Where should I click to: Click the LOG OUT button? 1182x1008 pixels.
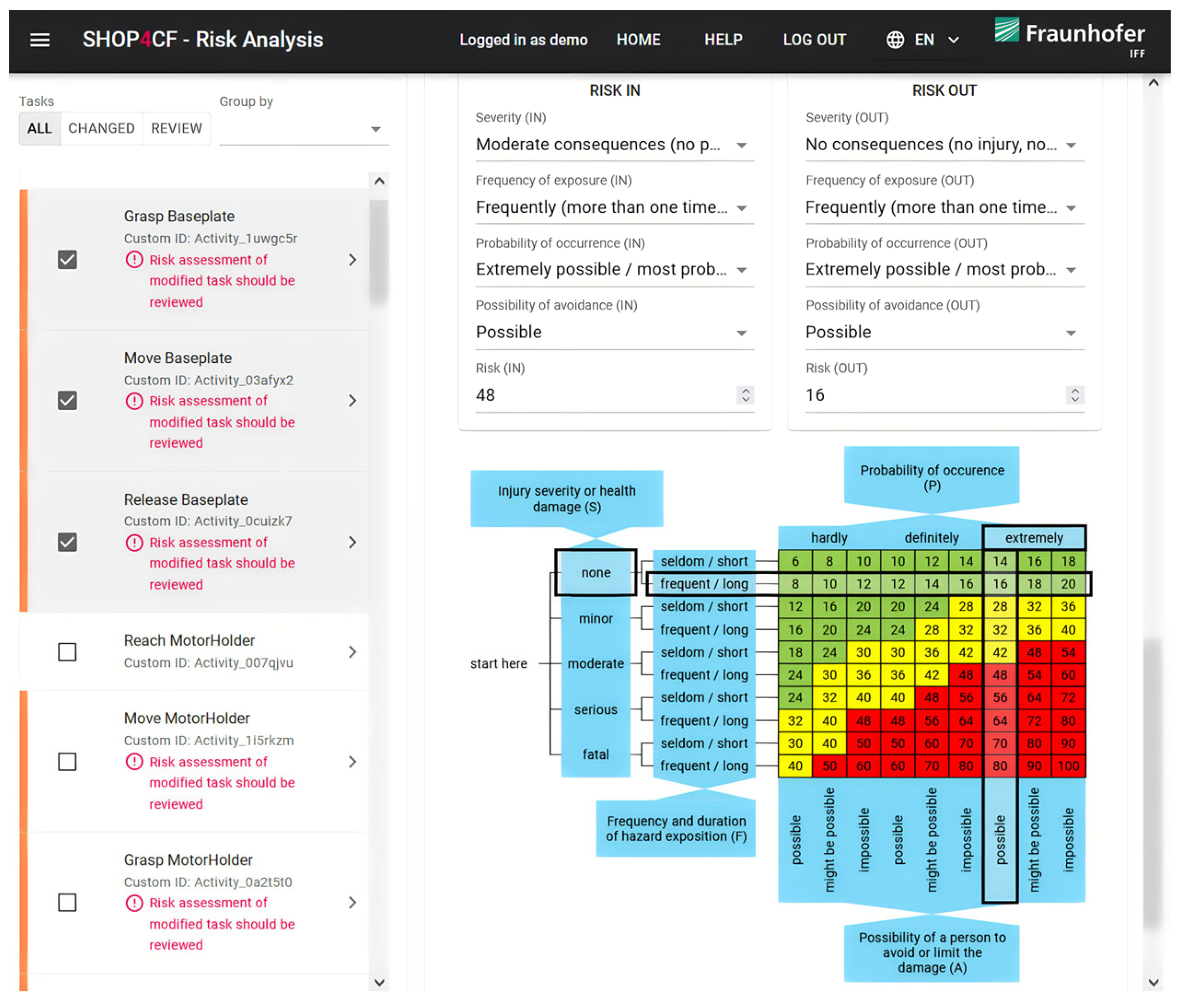tap(814, 40)
